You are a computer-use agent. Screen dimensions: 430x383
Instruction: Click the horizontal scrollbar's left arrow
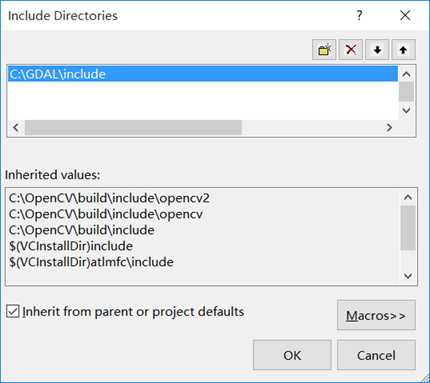[x=16, y=127]
